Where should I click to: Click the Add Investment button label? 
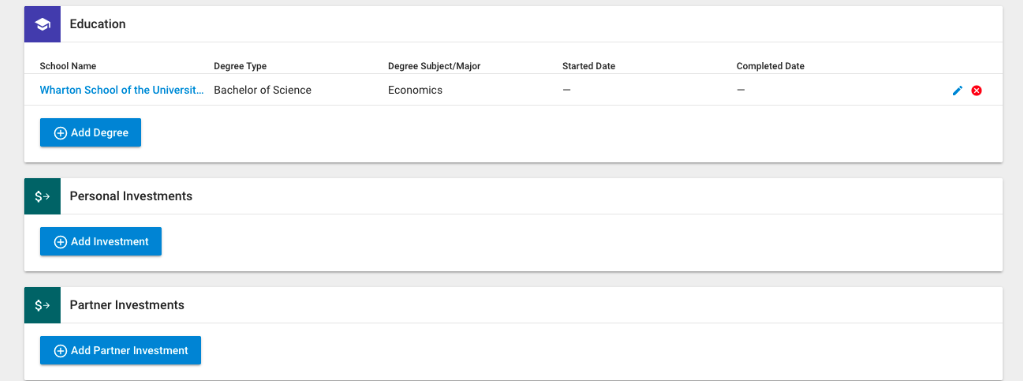[110, 242]
